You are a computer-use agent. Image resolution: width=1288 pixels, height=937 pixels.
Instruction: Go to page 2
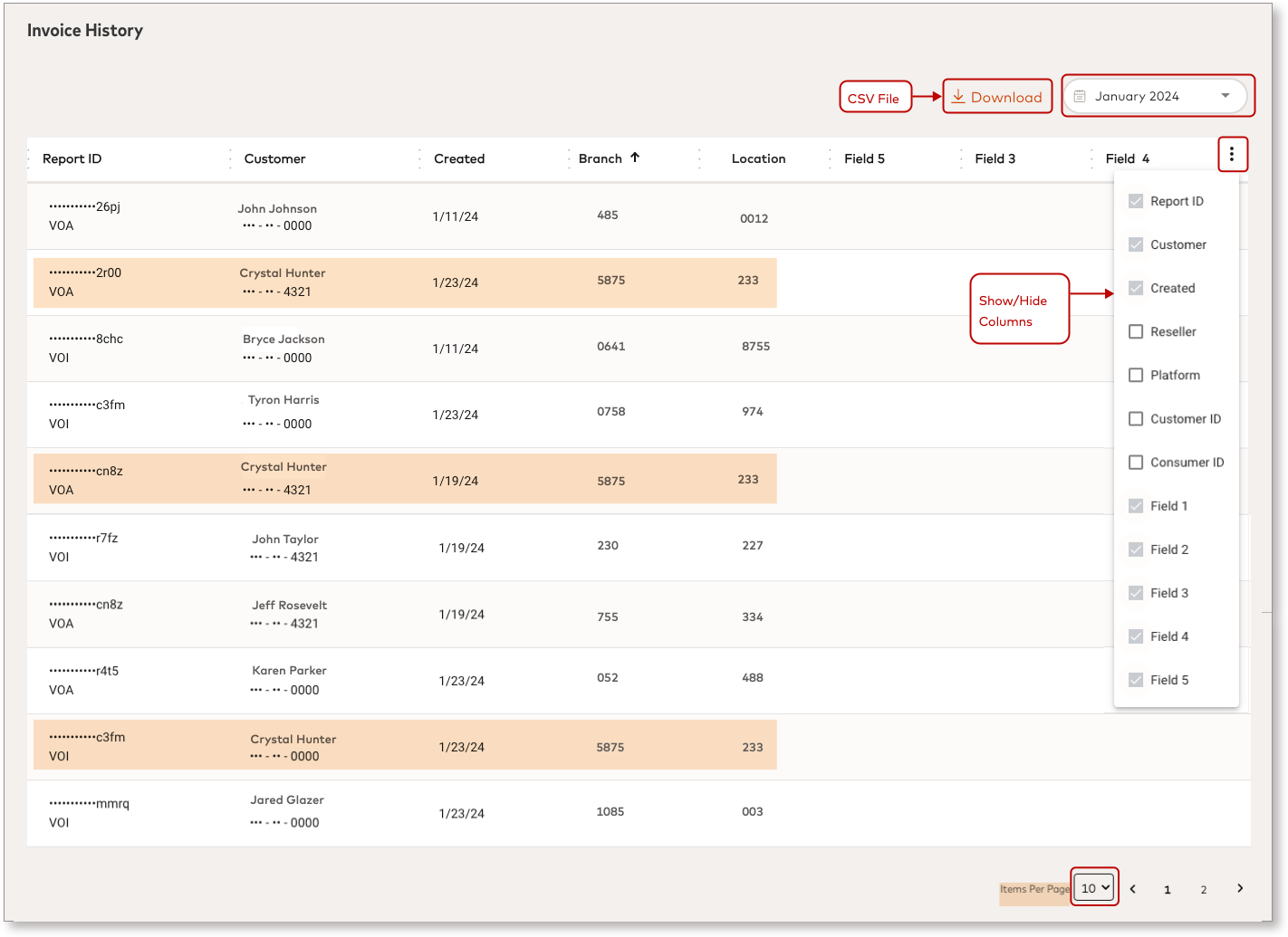pos(1204,890)
